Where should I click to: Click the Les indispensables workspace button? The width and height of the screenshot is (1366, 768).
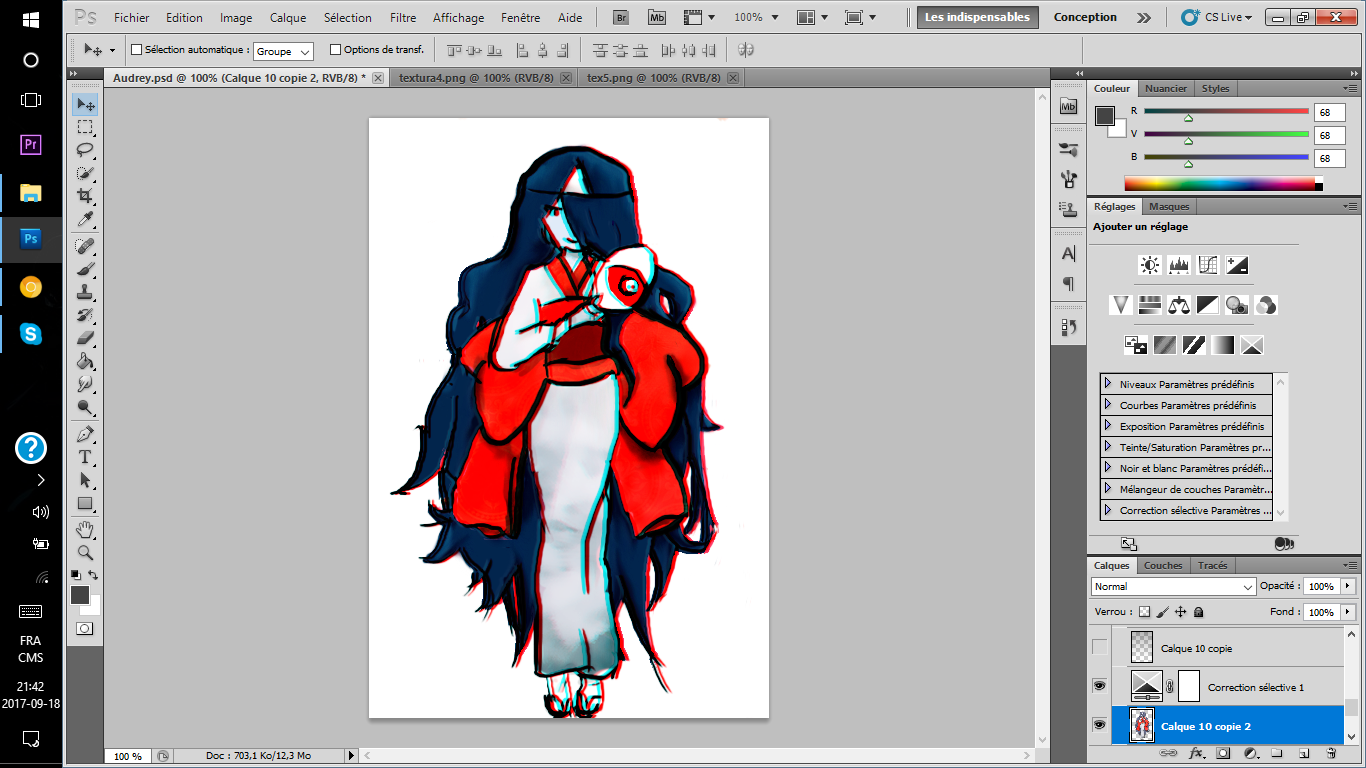[x=977, y=17]
